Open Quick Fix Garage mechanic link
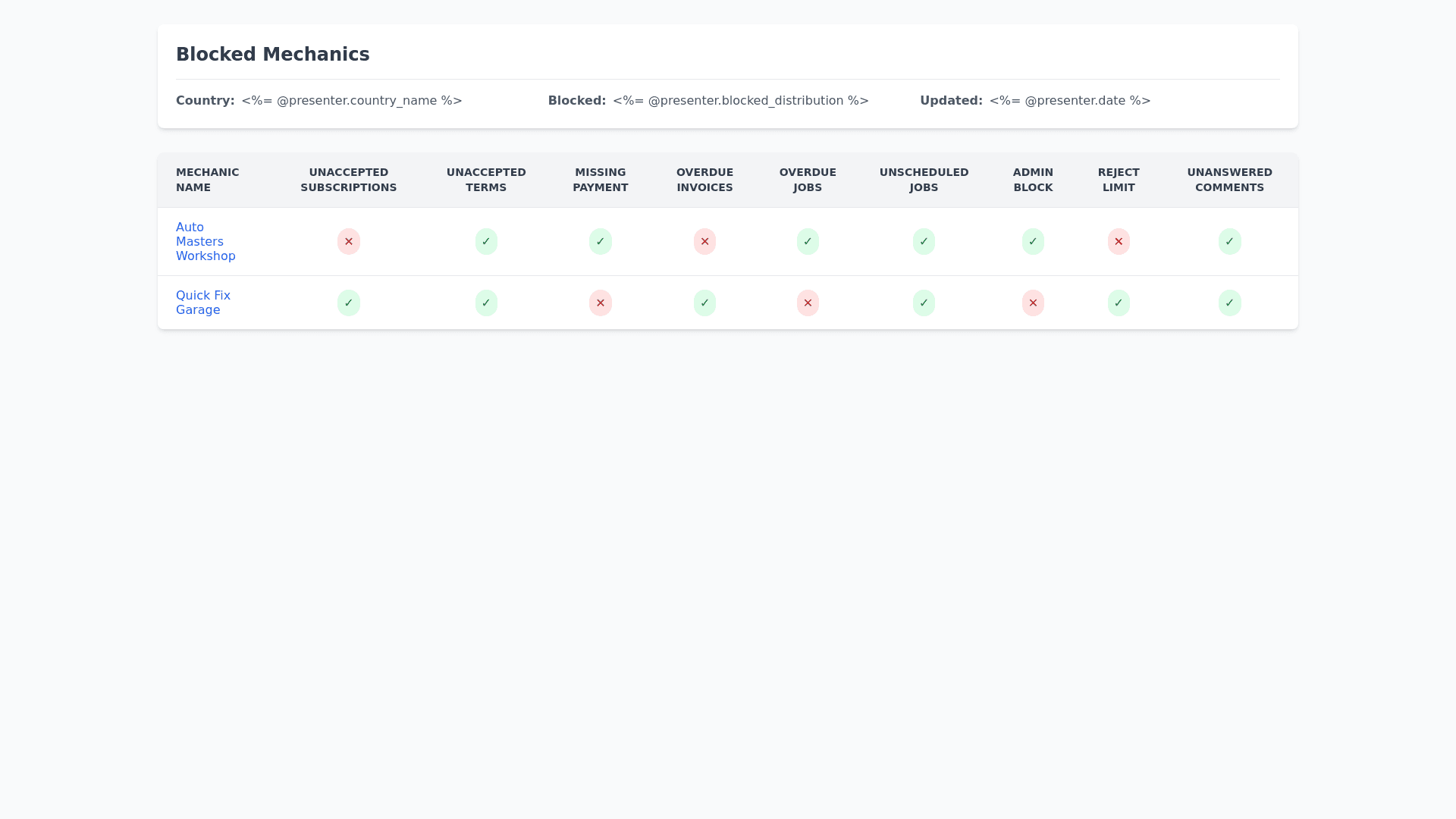This screenshot has height=819, width=1456. 202,303
